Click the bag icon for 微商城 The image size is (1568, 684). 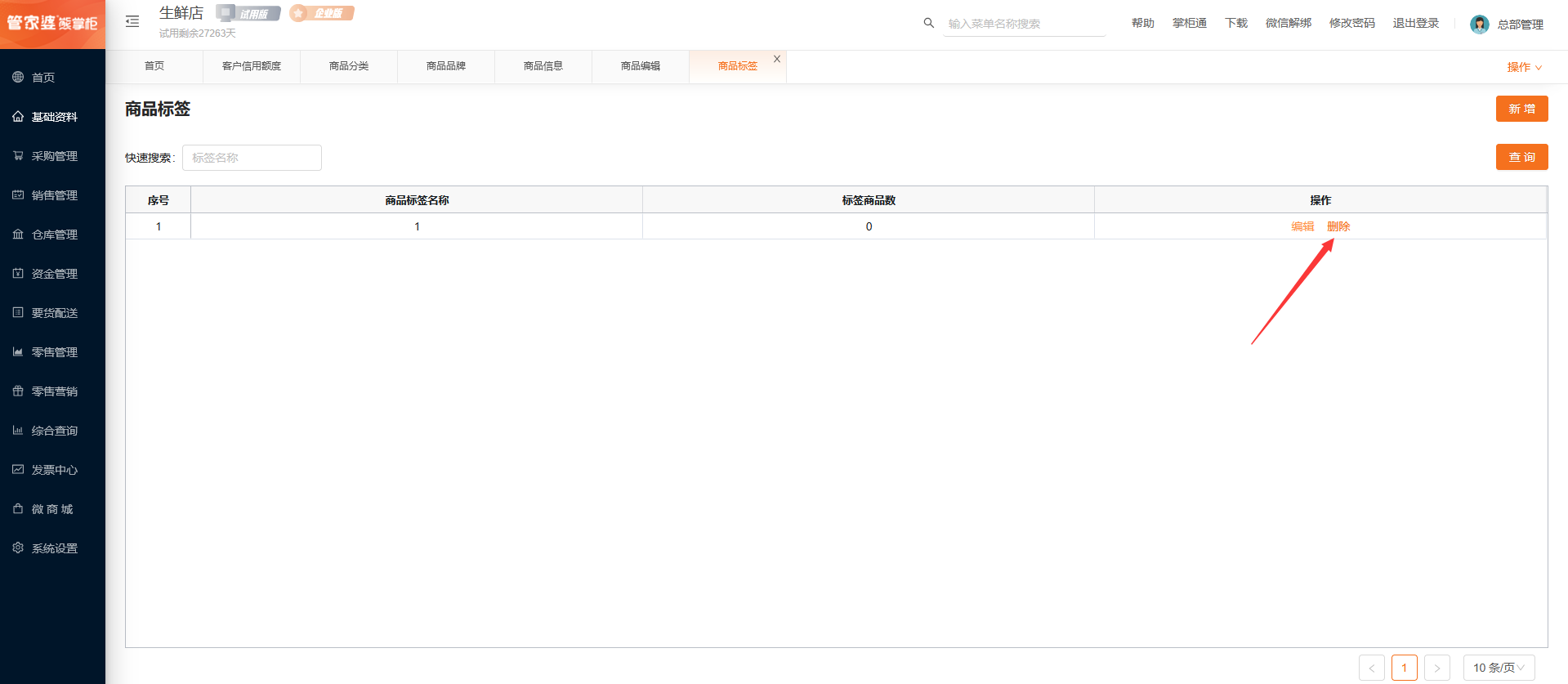[x=18, y=508]
